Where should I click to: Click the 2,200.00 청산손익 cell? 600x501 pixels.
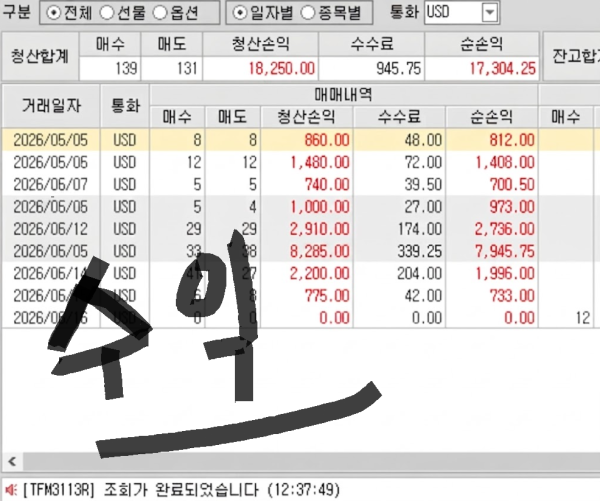coord(307,273)
